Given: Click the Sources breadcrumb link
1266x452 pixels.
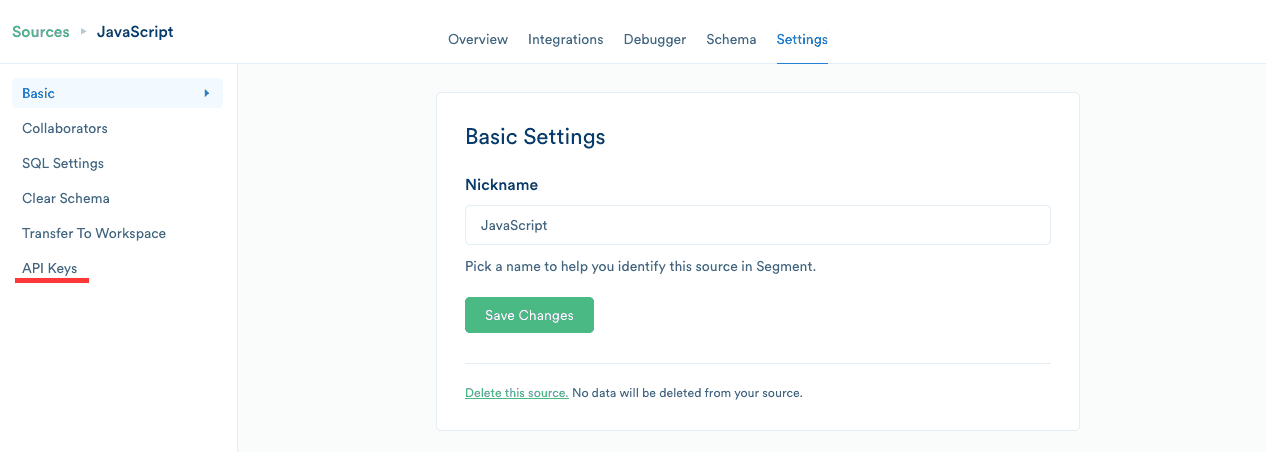Looking at the screenshot, I should [x=40, y=32].
